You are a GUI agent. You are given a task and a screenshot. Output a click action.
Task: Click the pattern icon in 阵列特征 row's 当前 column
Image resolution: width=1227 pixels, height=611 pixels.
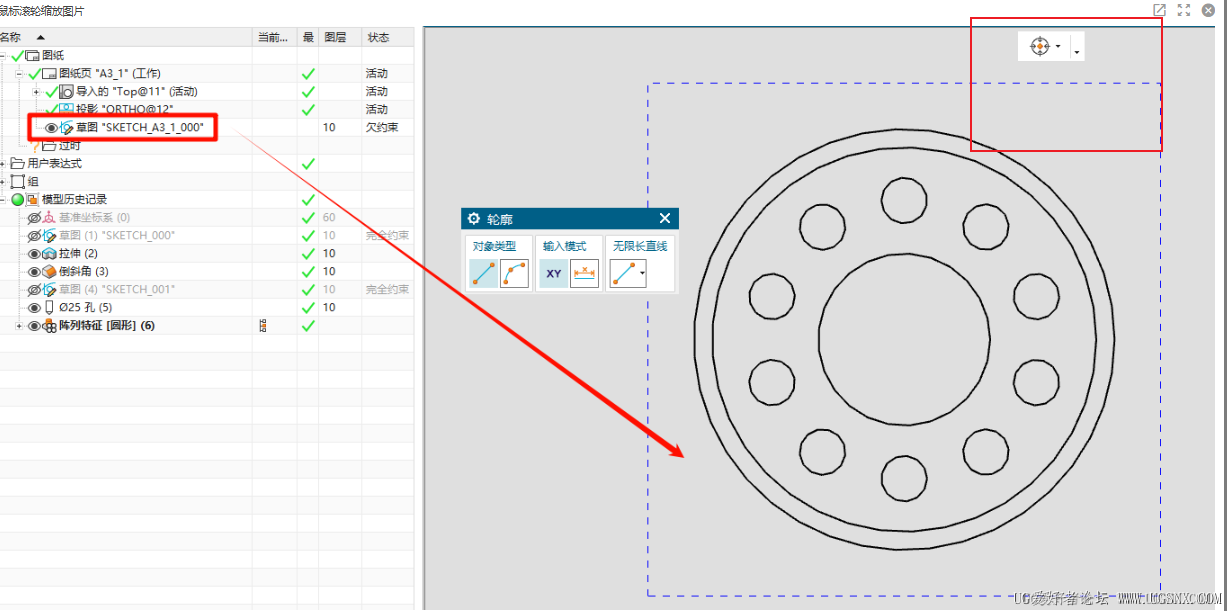click(x=263, y=326)
